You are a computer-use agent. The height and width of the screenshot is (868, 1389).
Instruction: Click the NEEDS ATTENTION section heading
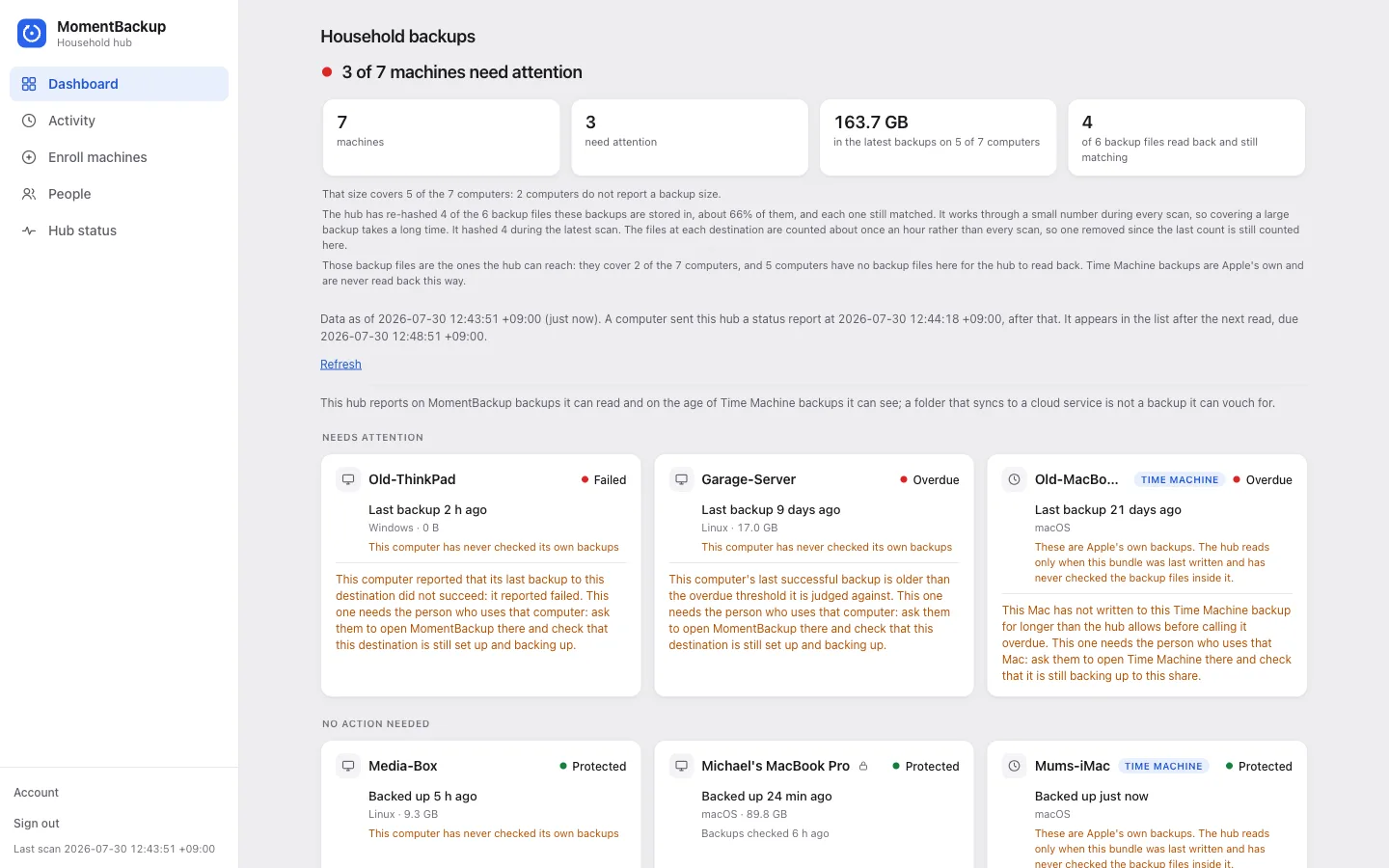372,437
